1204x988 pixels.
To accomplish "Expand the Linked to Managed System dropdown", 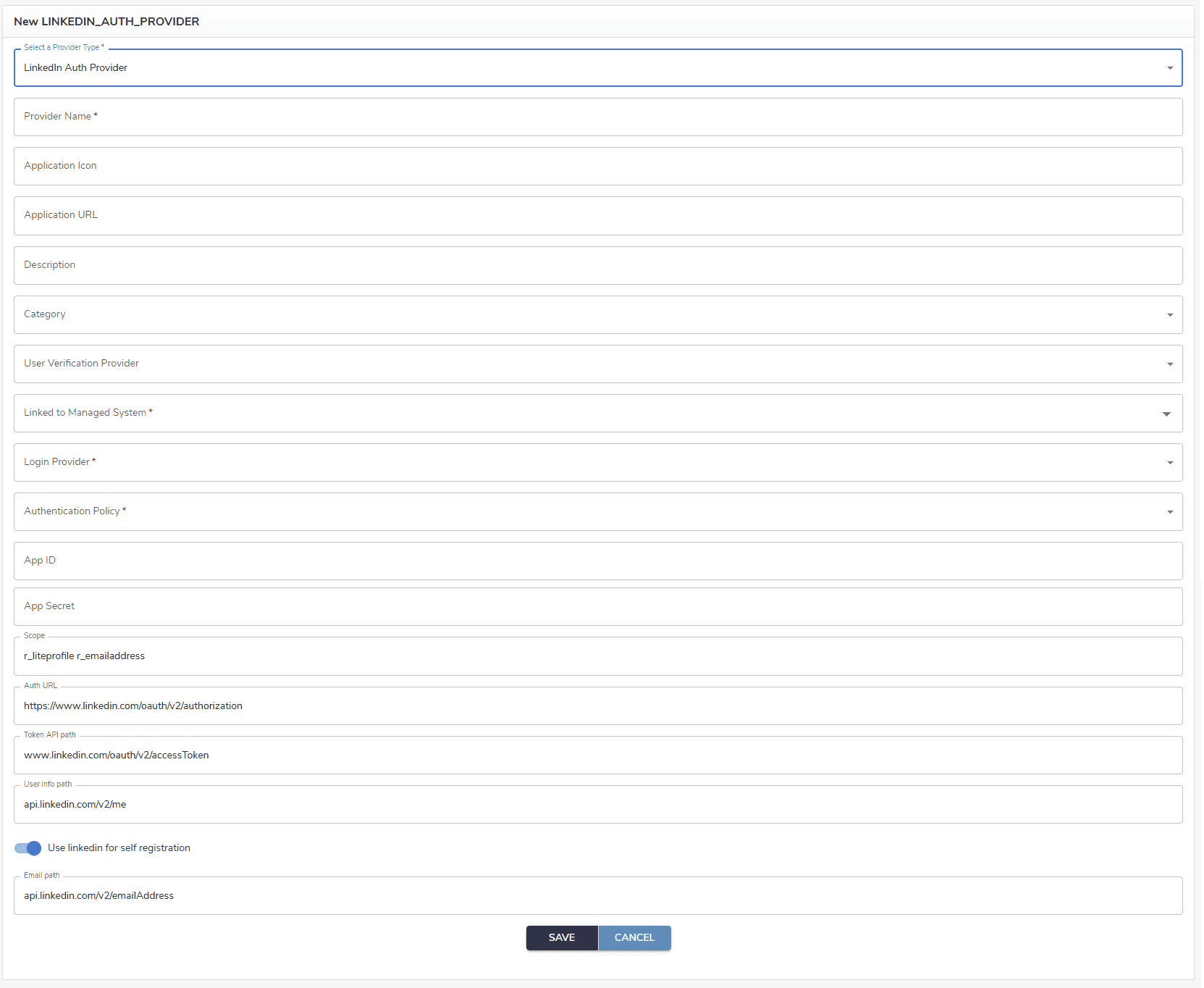I will pyautogui.click(x=597, y=414).
